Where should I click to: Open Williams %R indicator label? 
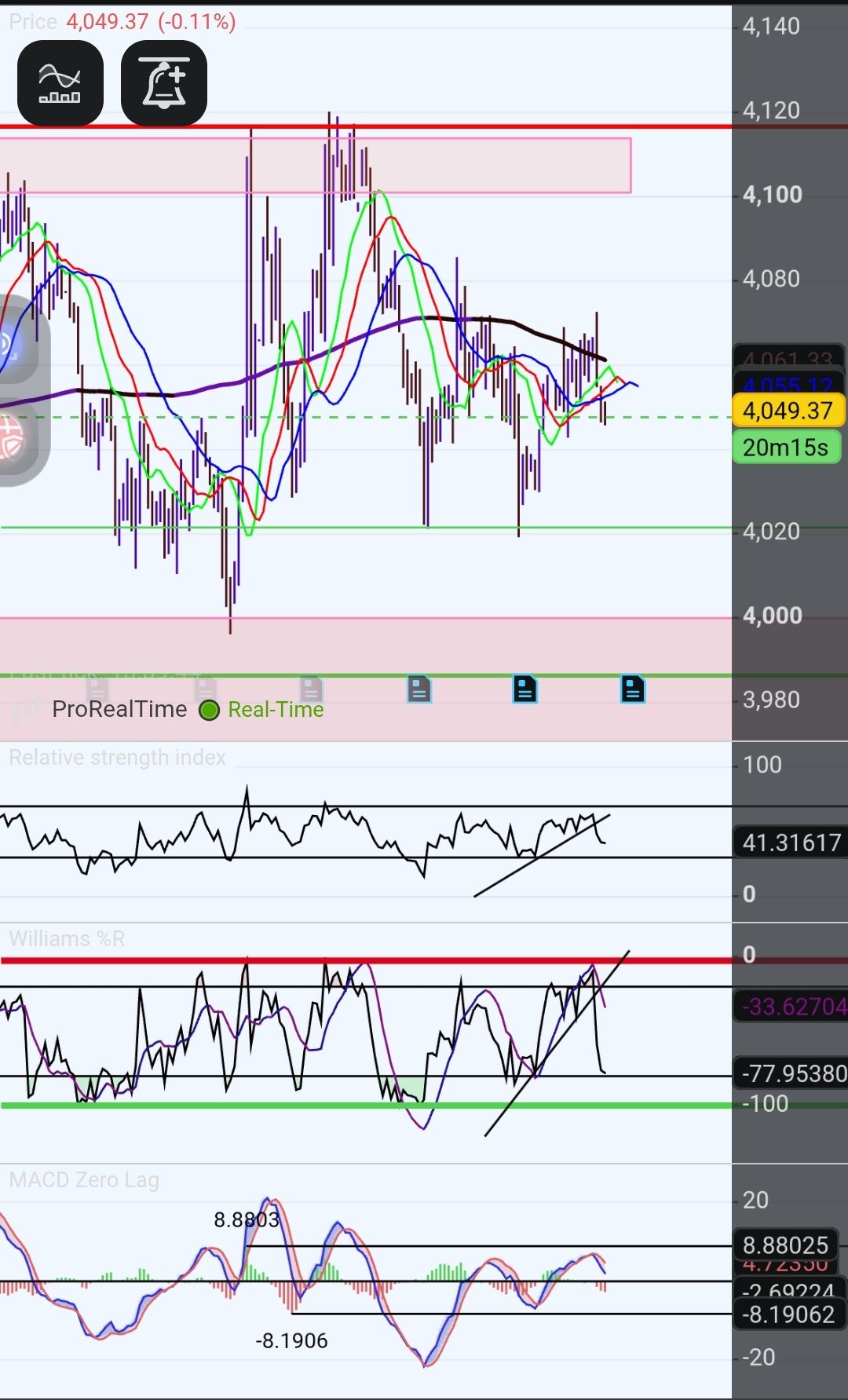68,939
